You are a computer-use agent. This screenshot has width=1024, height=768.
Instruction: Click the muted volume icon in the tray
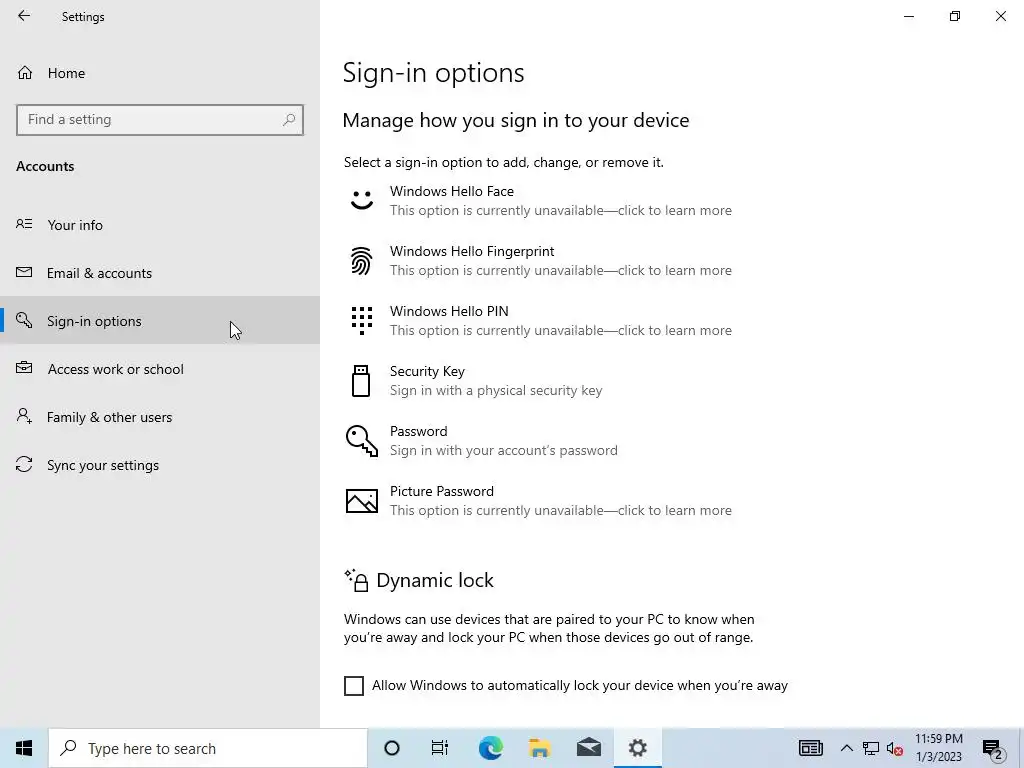coord(895,748)
